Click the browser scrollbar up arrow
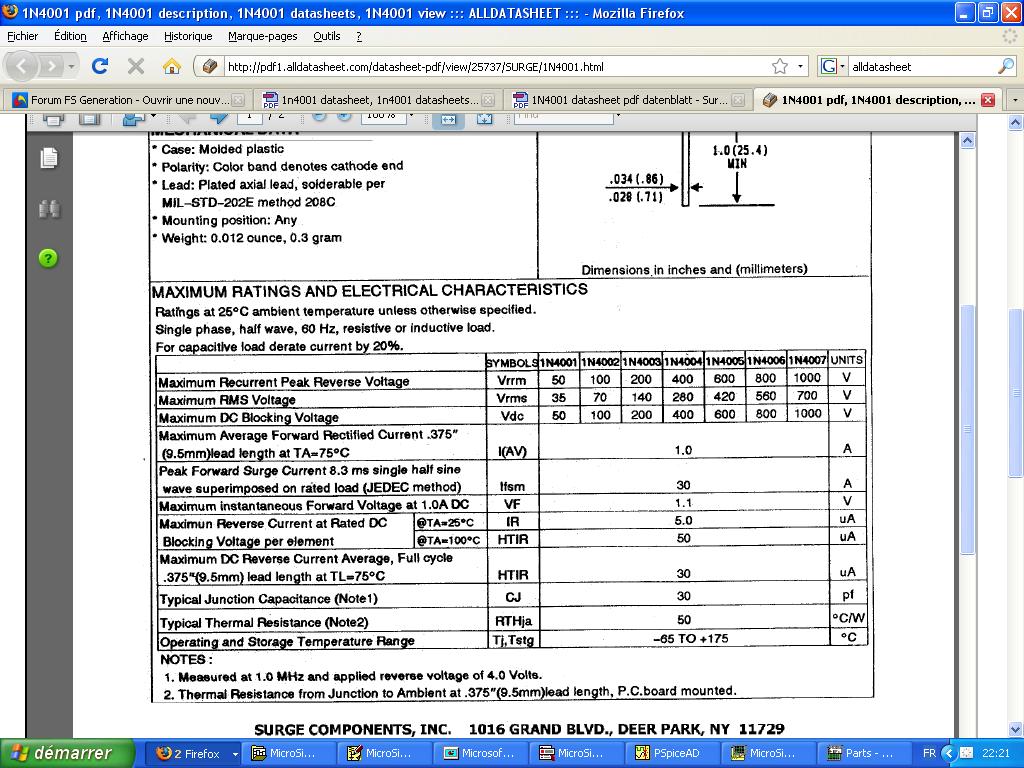Image resolution: width=1024 pixels, height=768 pixels. click(1015, 122)
